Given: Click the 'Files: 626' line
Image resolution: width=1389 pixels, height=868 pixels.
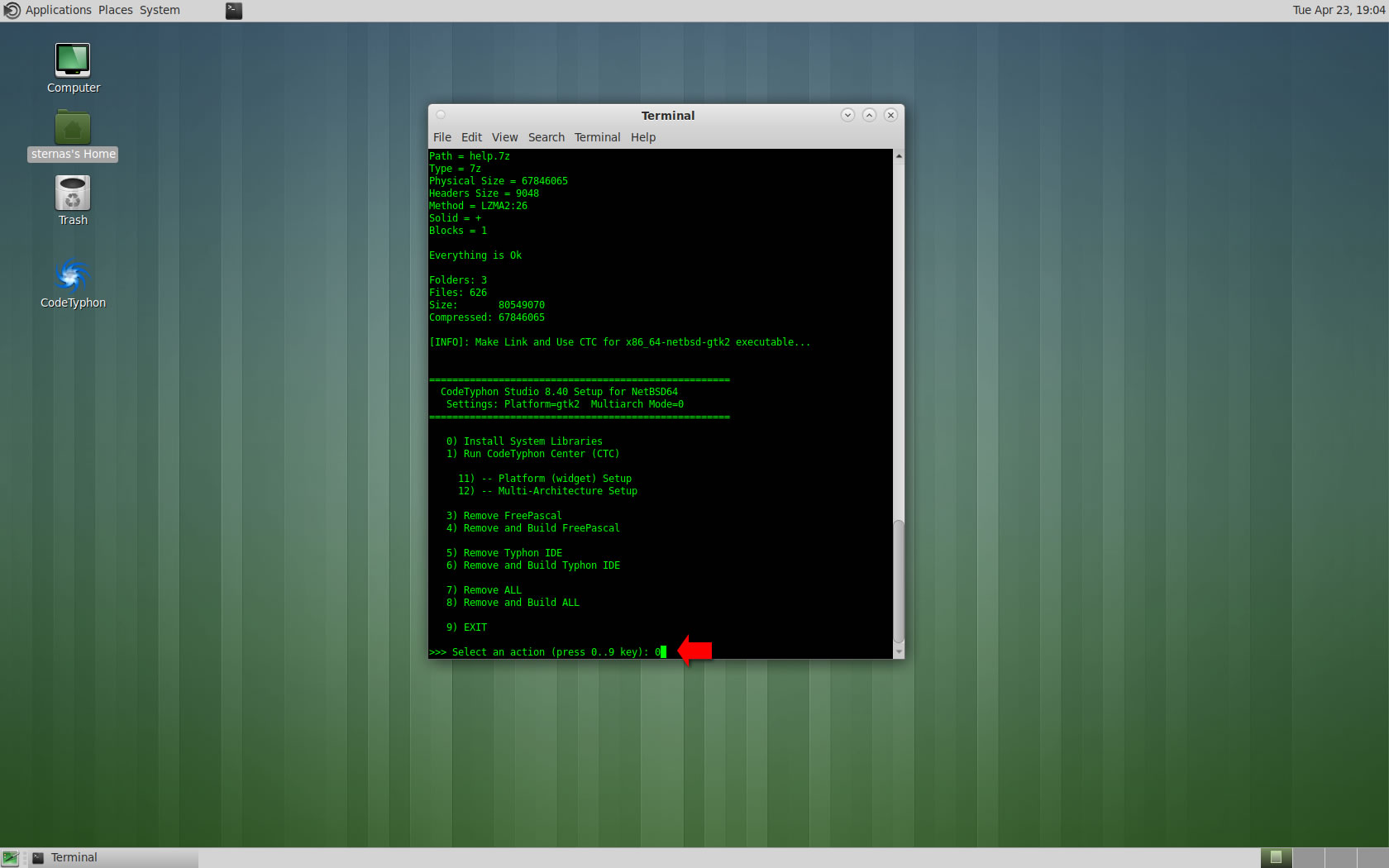Looking at the screenshot, I should click(x=458, y=293).
